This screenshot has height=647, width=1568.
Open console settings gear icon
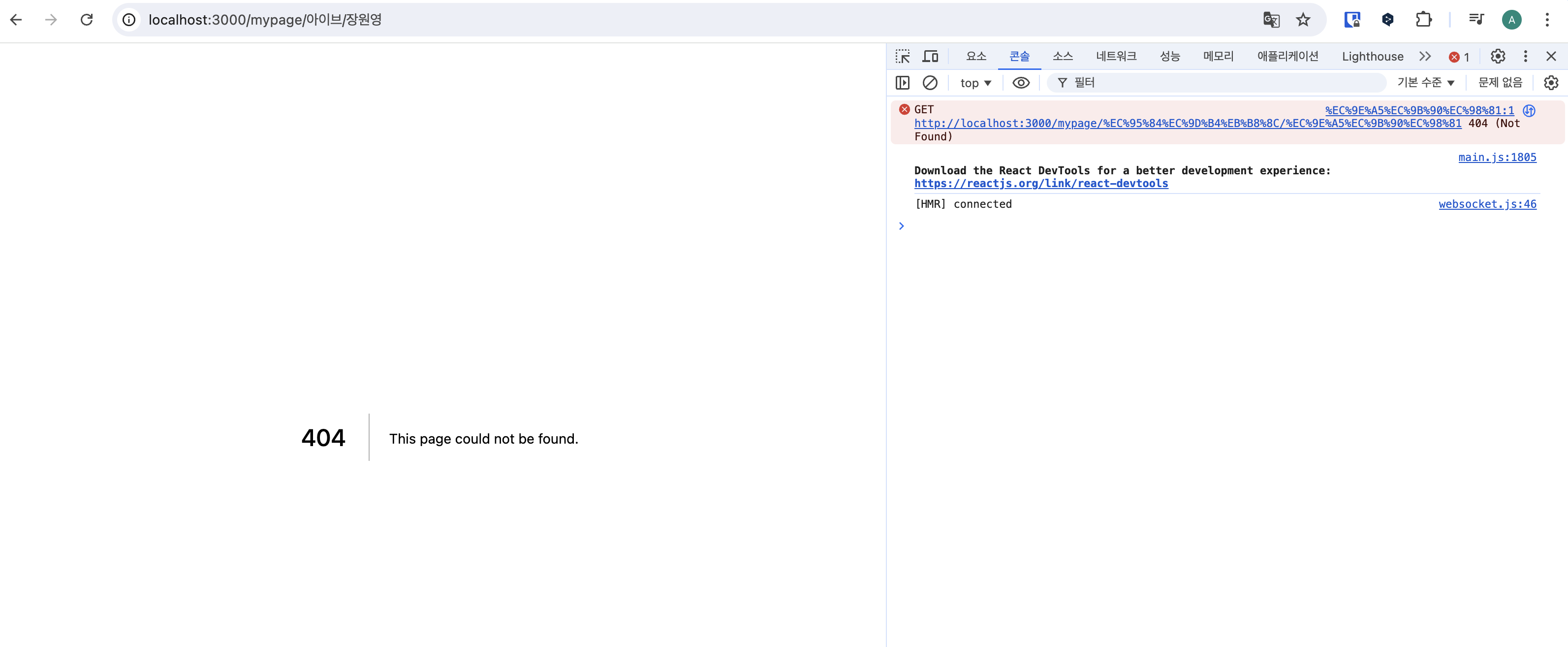[1550, 83]
